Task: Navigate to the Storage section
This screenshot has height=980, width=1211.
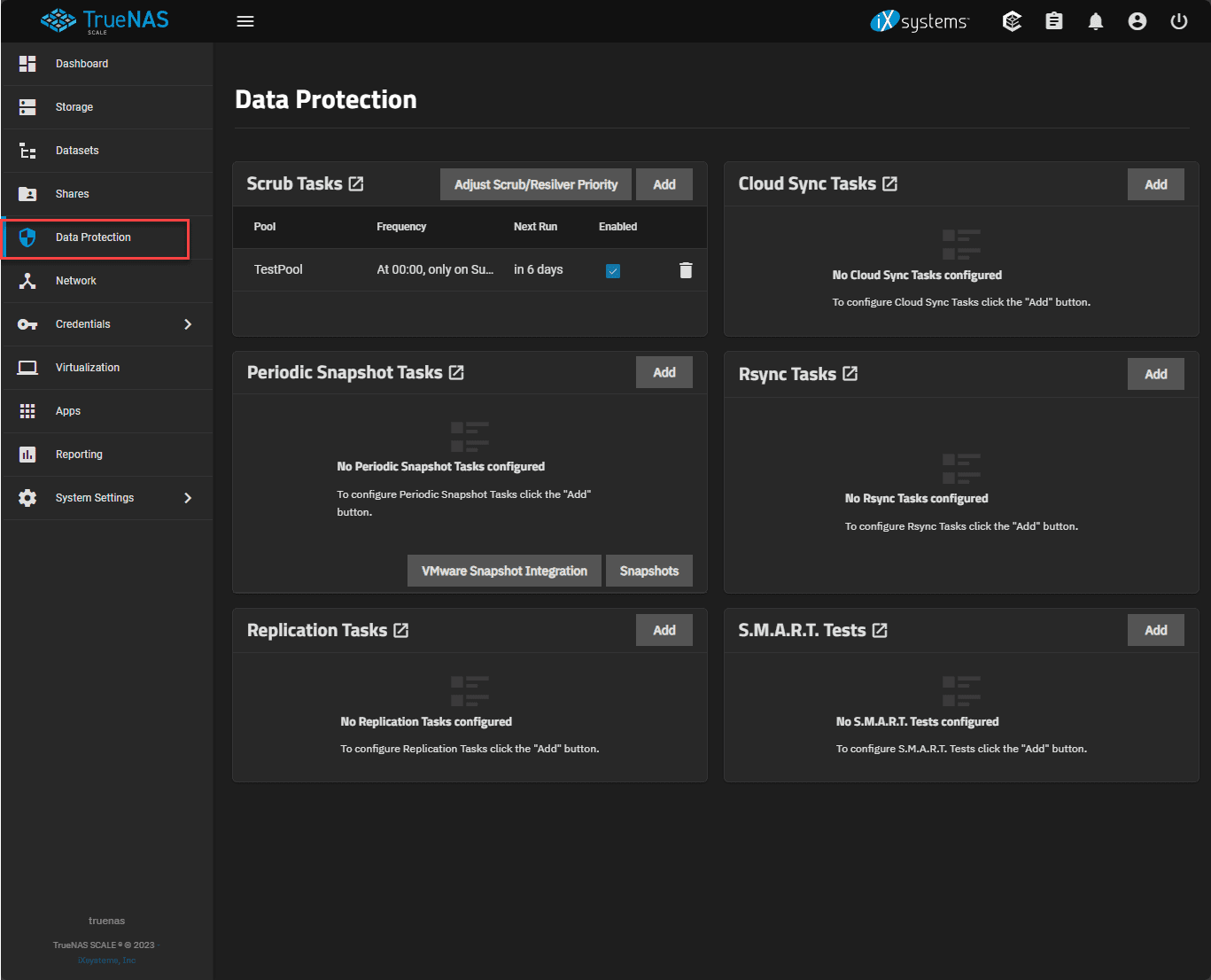Action: [74, 106]
